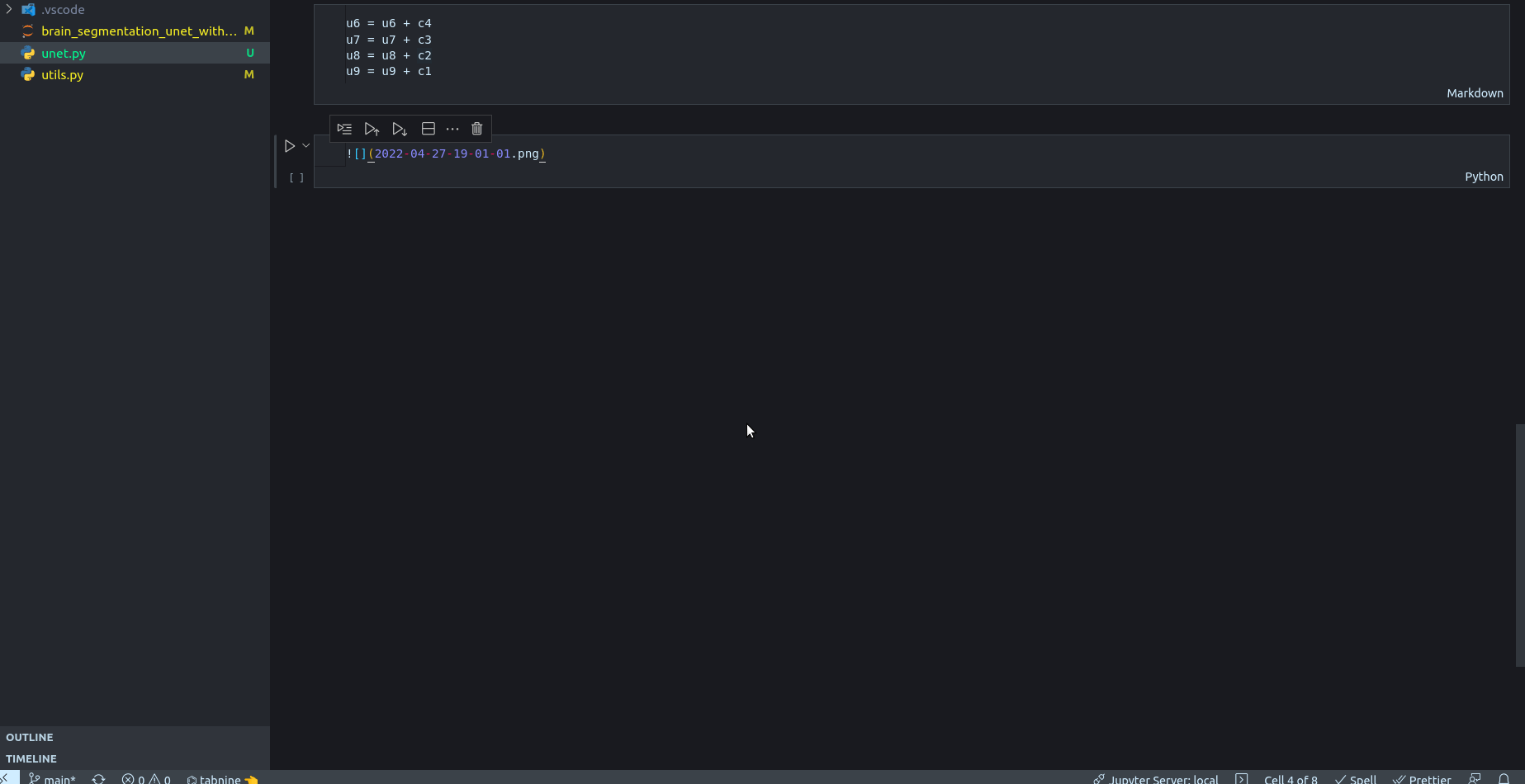
Task: Delete the selected notebook cell
Action: (x=476, y=128)
